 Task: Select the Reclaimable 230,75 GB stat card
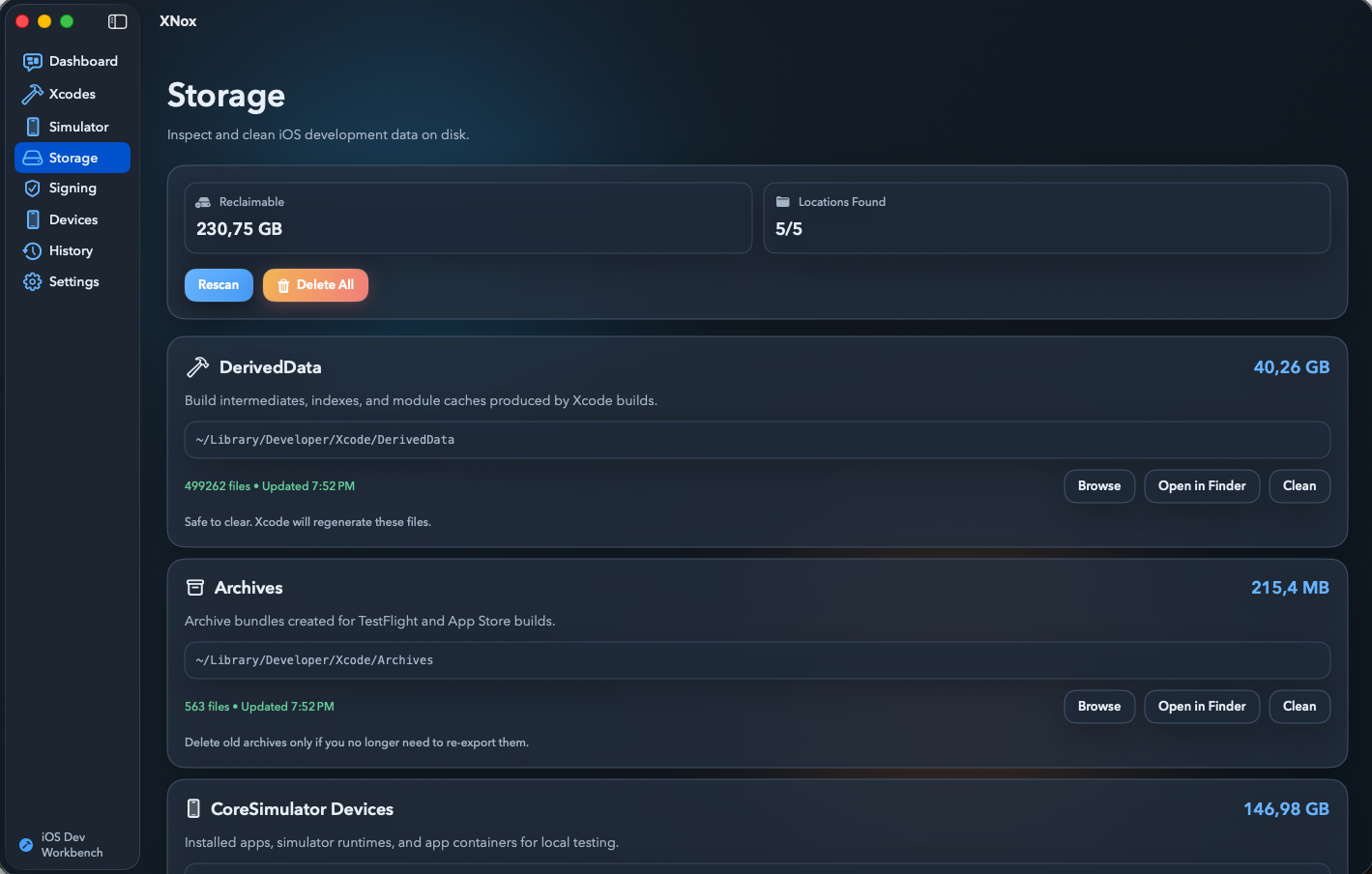tap(468, 218)
